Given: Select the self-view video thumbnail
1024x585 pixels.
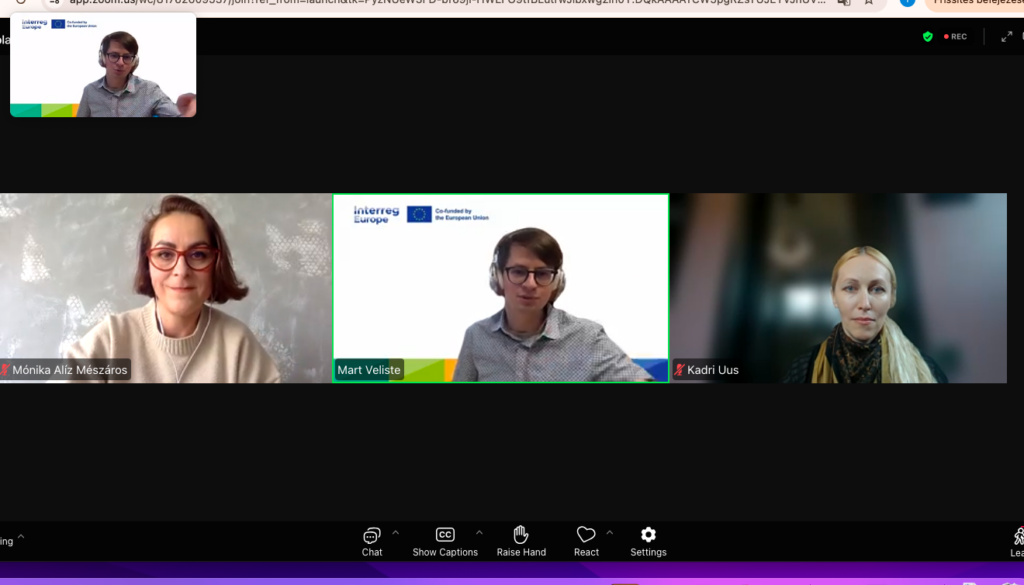Looking at the screenshot, I should [103, 65].
